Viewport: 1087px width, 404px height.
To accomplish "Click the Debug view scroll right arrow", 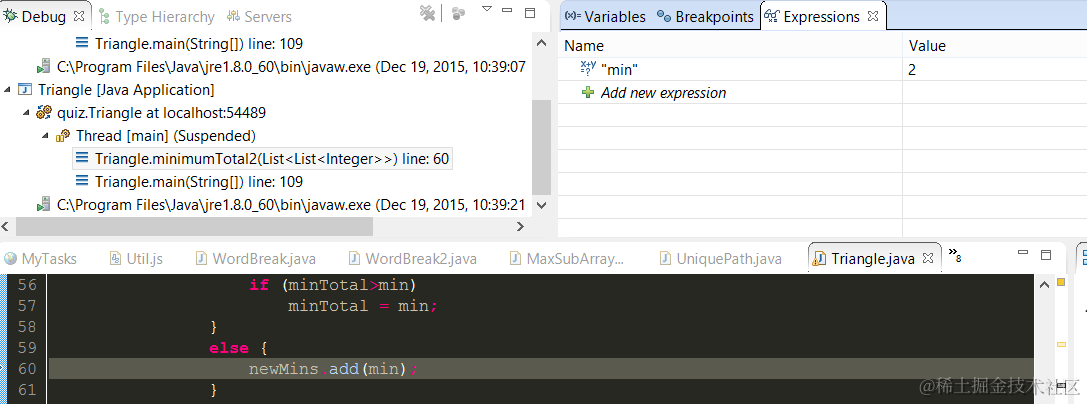I will click(x=521, y=226).
